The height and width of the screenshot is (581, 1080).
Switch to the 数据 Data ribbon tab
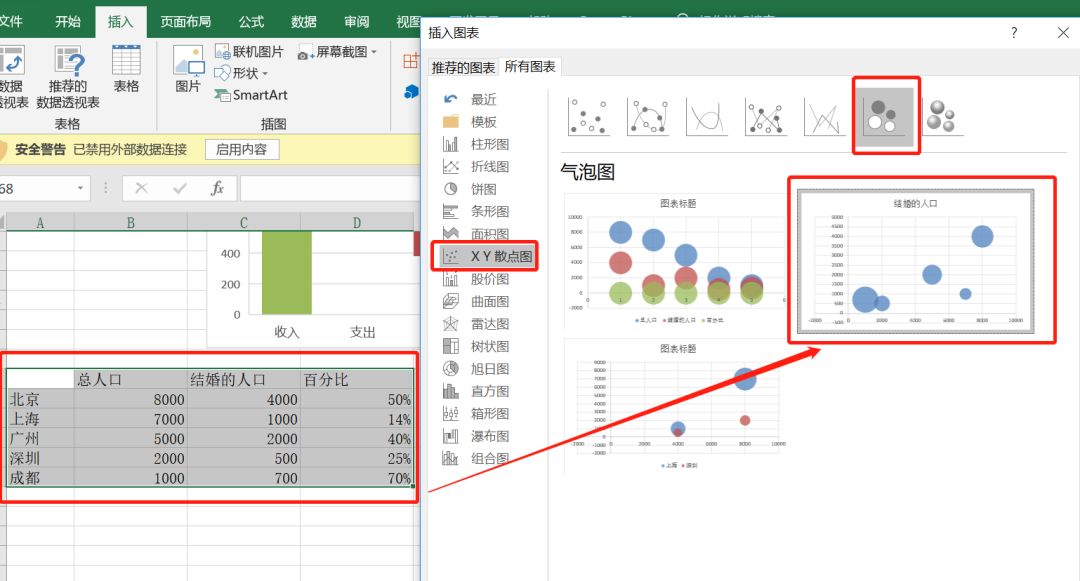[303, 21]
